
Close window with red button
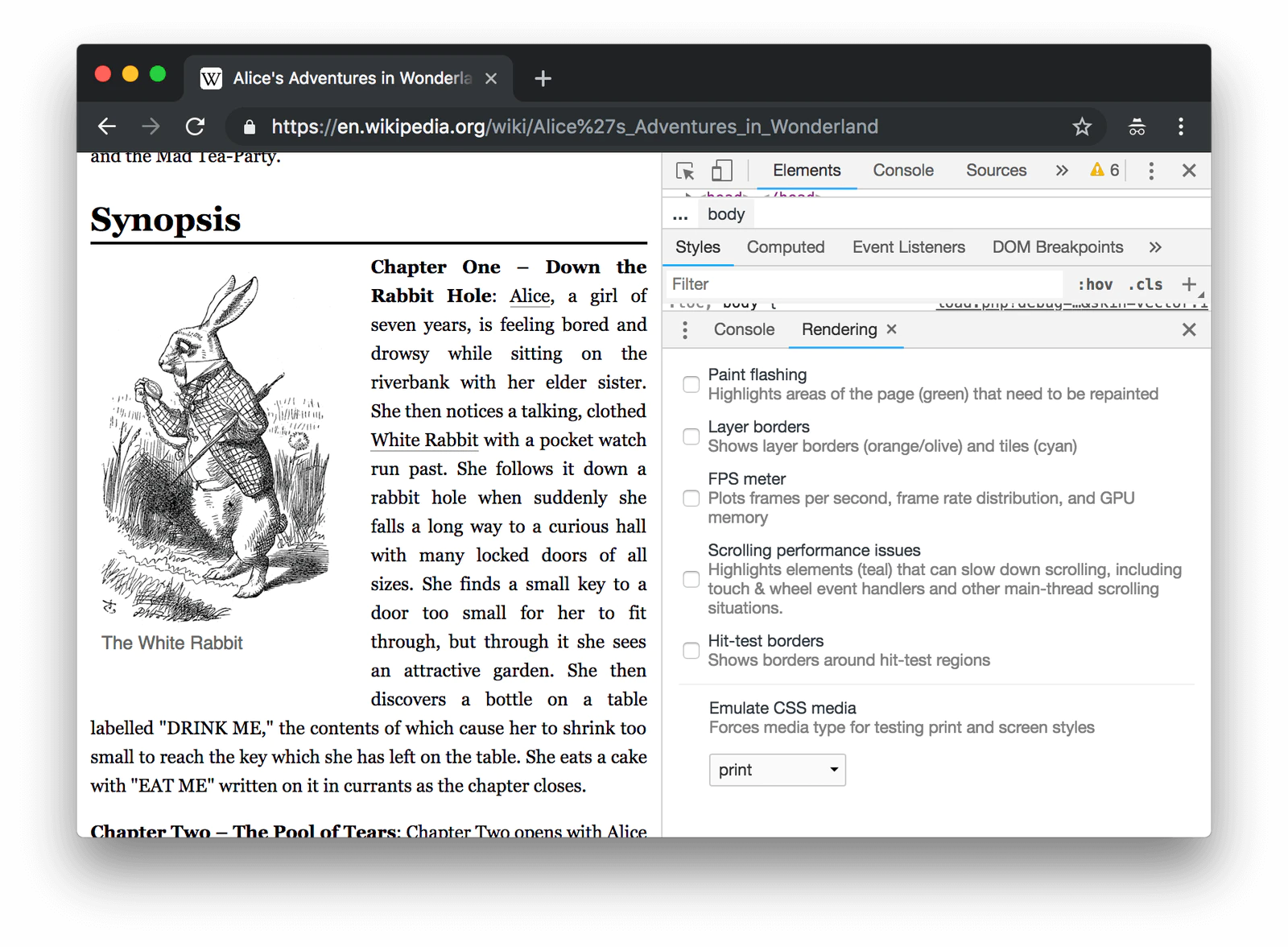click(103, 74)
